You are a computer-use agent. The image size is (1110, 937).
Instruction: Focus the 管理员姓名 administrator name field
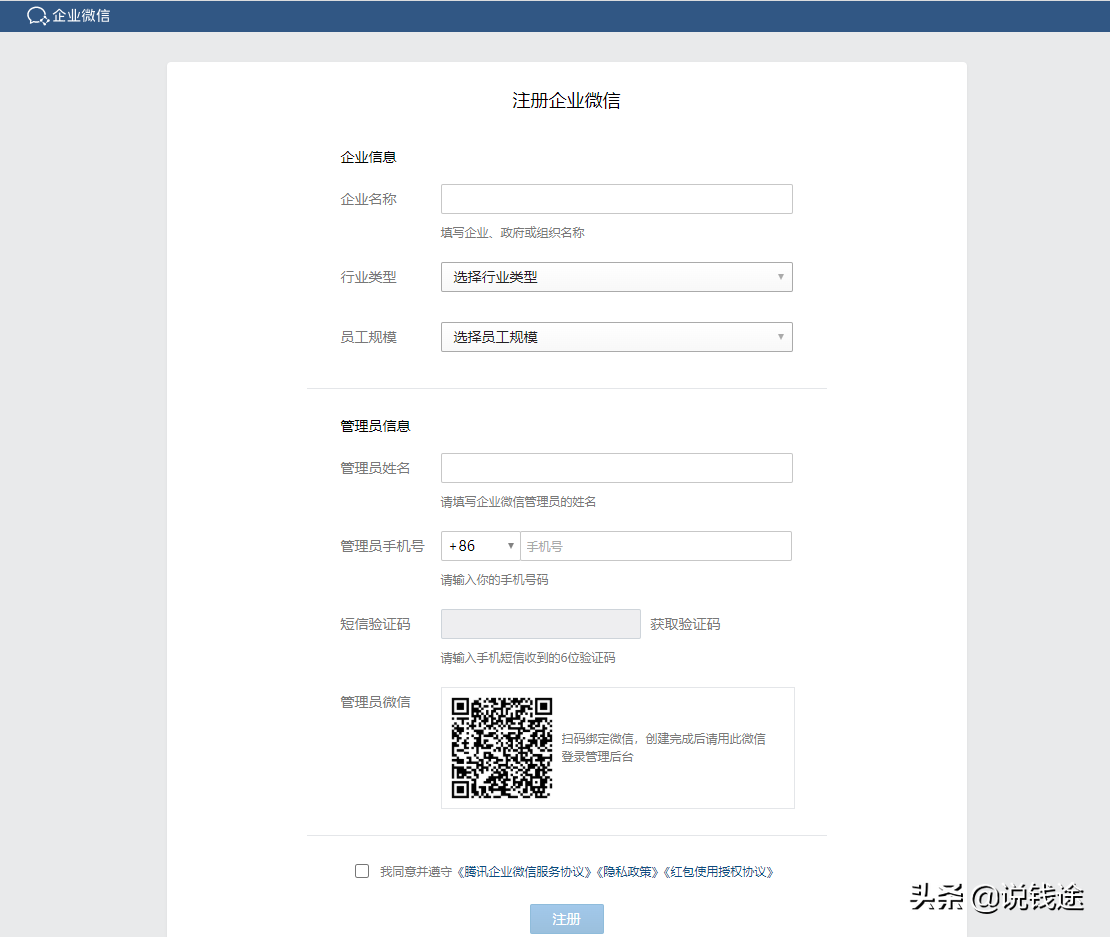tap(616, 467)
